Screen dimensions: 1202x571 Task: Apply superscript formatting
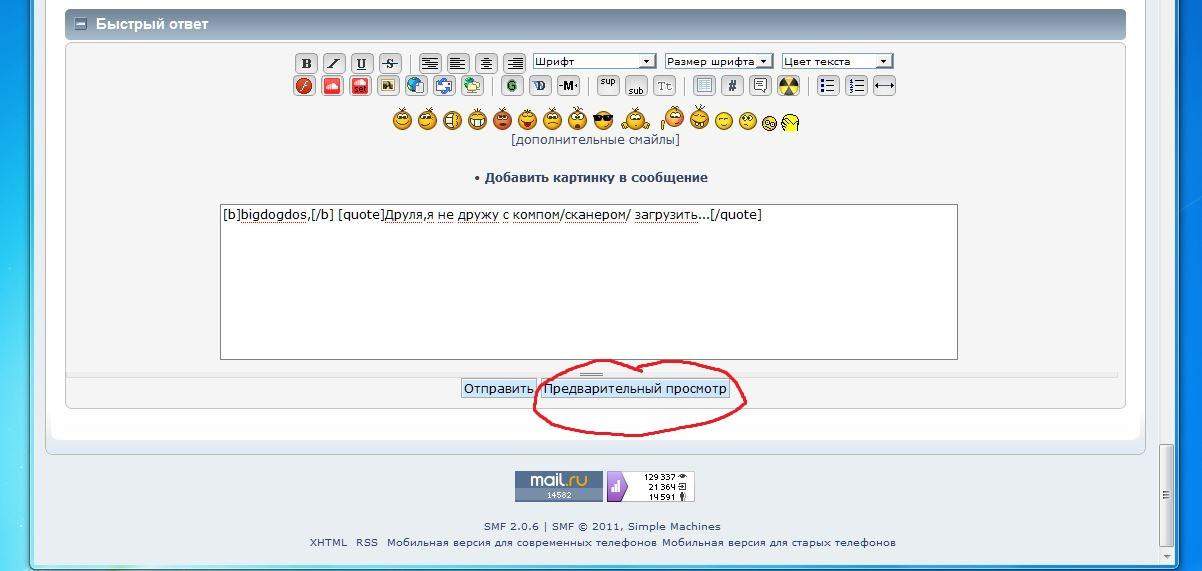pos(608,86)
